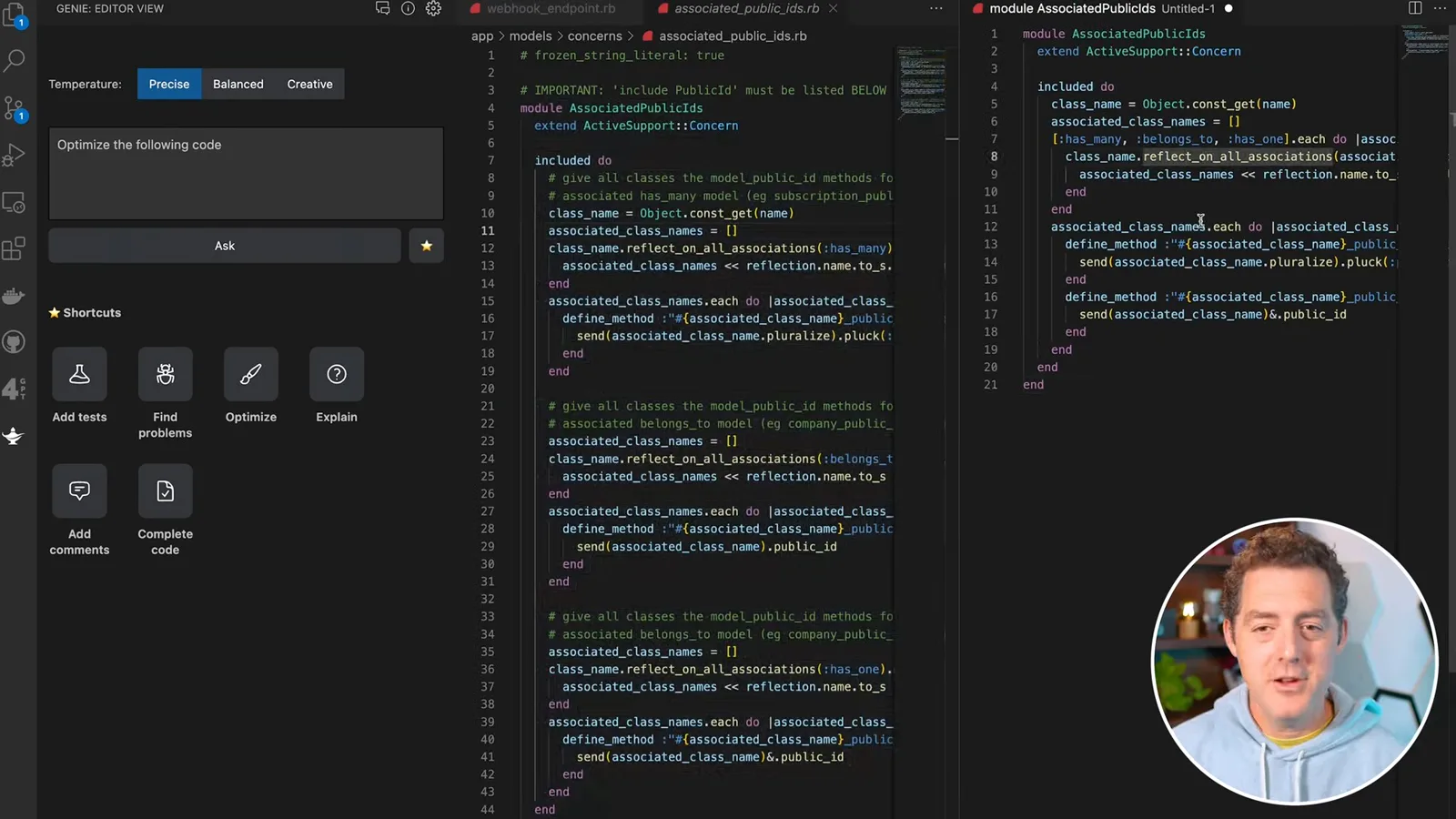
Task: Open more actions menu for middle editor
Action: coord(935,8)
